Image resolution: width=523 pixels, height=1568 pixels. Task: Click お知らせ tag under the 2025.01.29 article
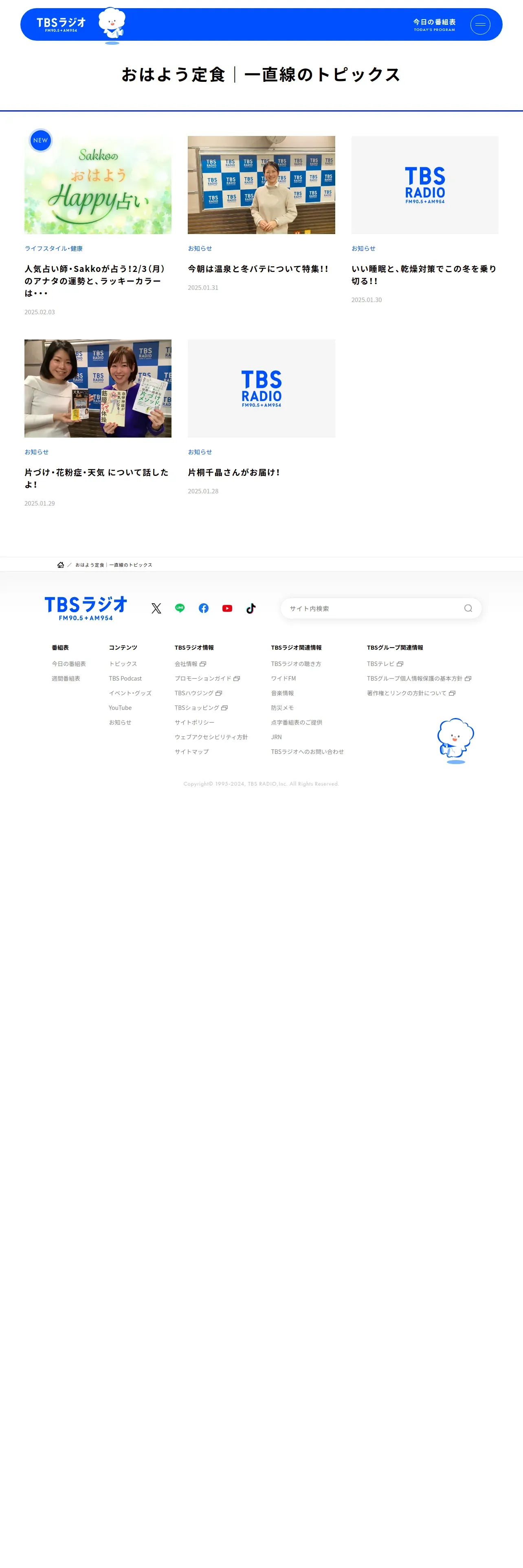pos(37,452)
